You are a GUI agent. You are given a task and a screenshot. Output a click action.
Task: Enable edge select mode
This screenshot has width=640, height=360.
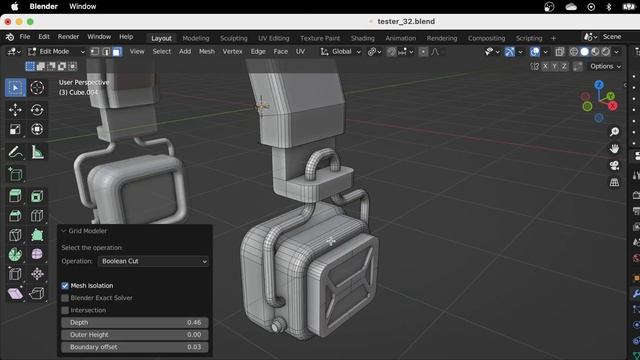(x=106, y=52)
